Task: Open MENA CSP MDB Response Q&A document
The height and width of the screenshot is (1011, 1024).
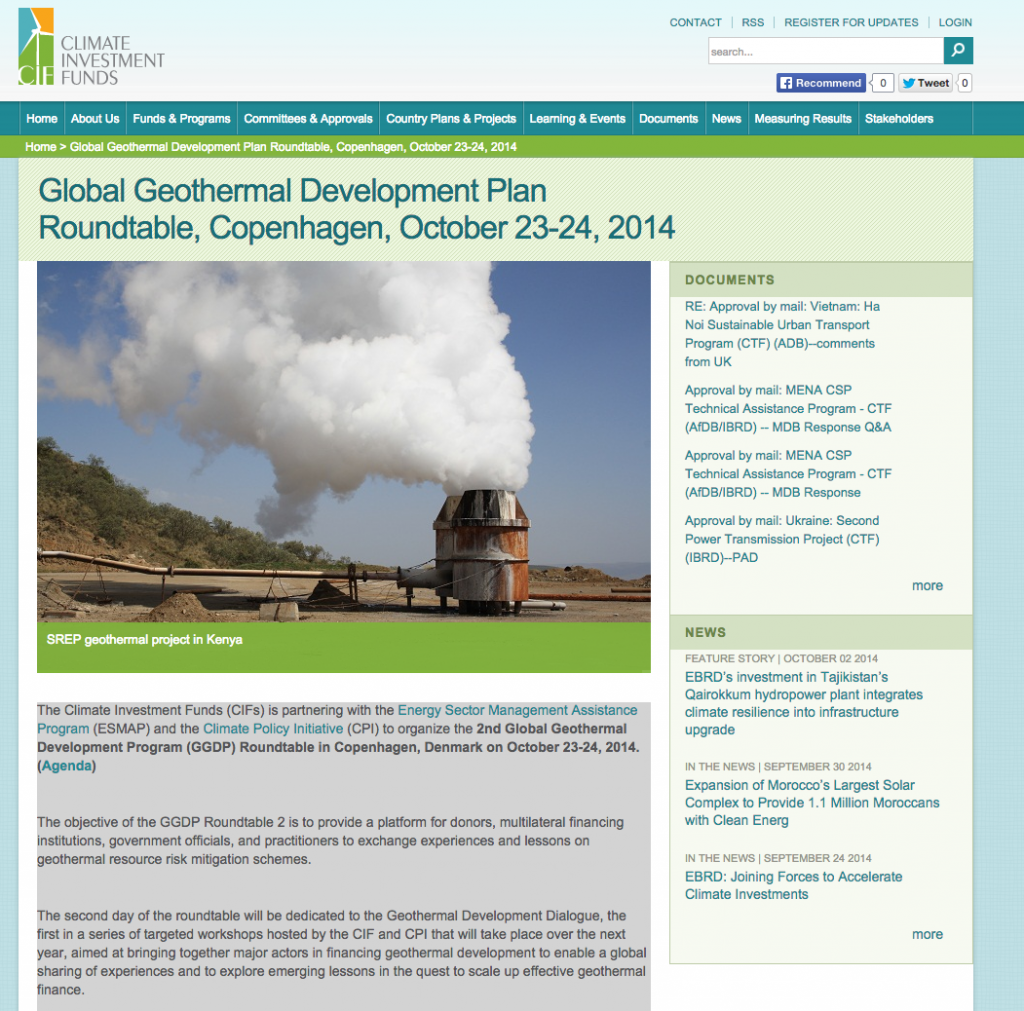Action: pos(788,408)
